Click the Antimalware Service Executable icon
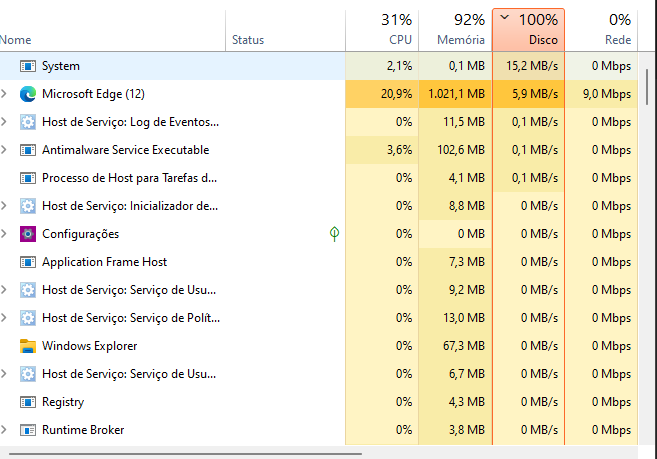The image size is (657, 459). point(28,150)
